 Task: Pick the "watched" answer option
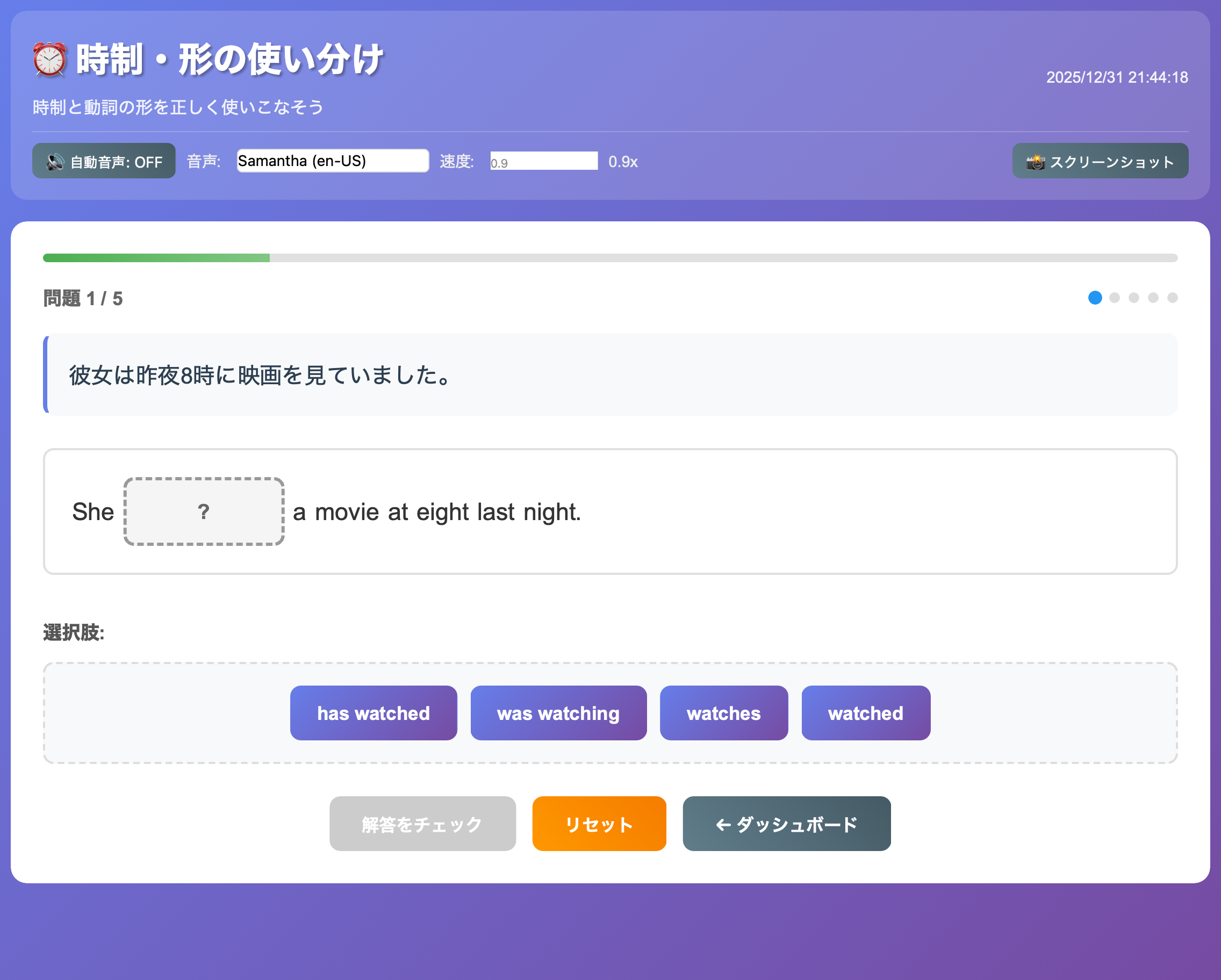pos(865,713)
